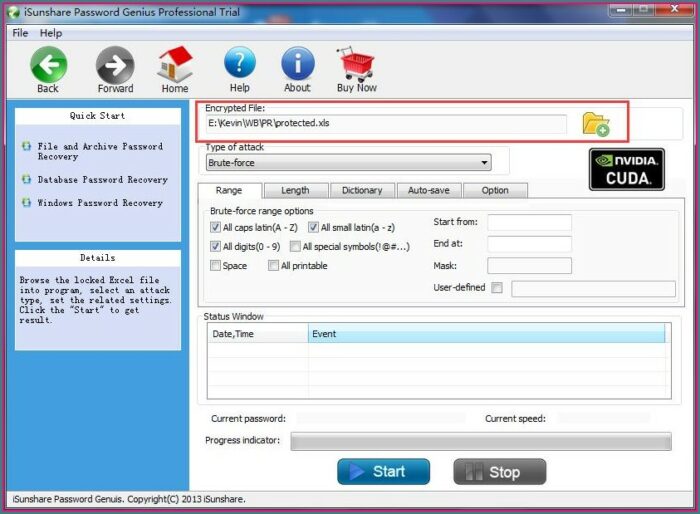Click the application icon in the title bar
Viewport: 700px width, 514px height.
tap(14, 12)
